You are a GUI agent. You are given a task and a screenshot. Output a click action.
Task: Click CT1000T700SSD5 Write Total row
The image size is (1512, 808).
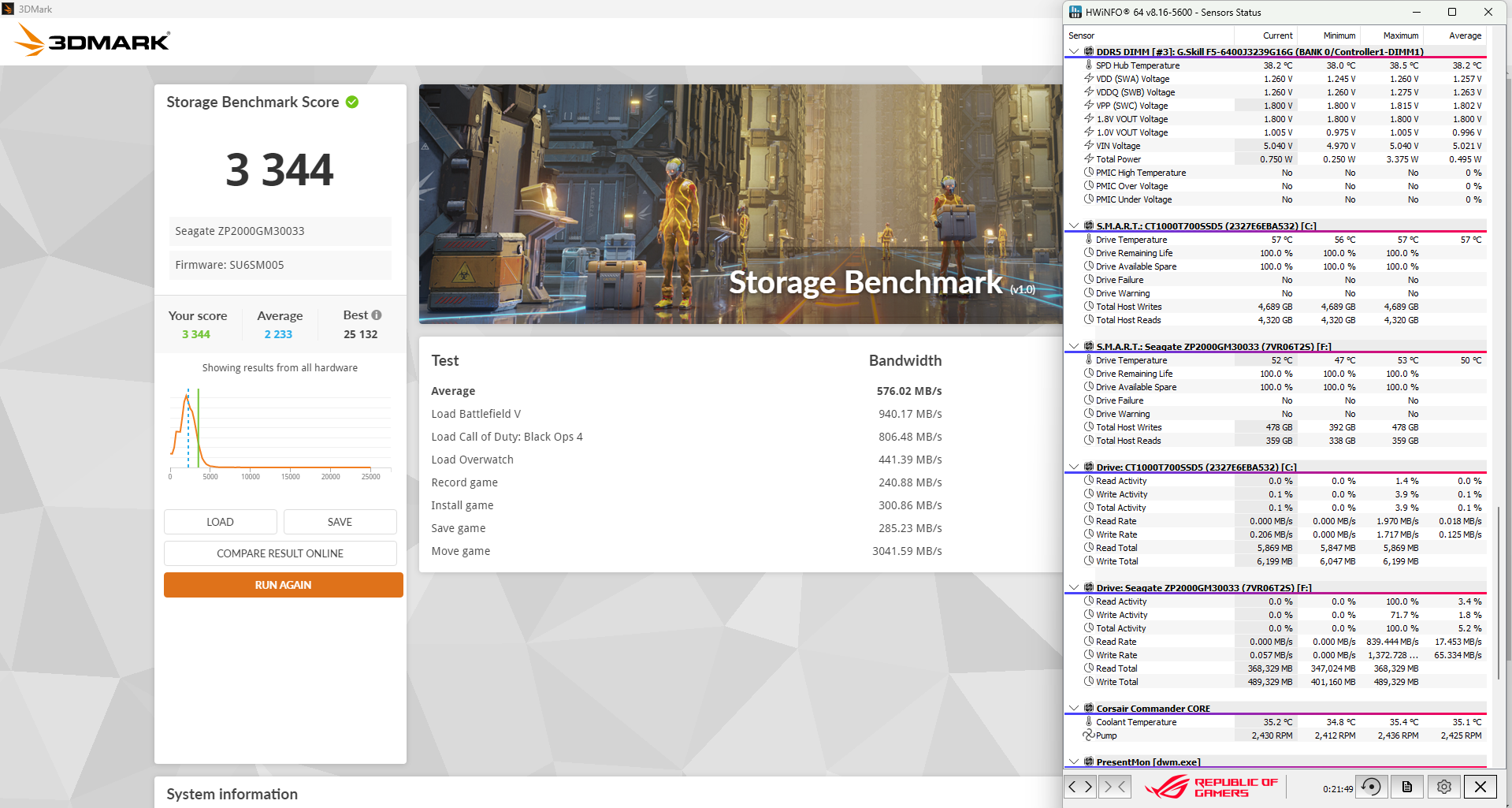(x=1275, y=561)
